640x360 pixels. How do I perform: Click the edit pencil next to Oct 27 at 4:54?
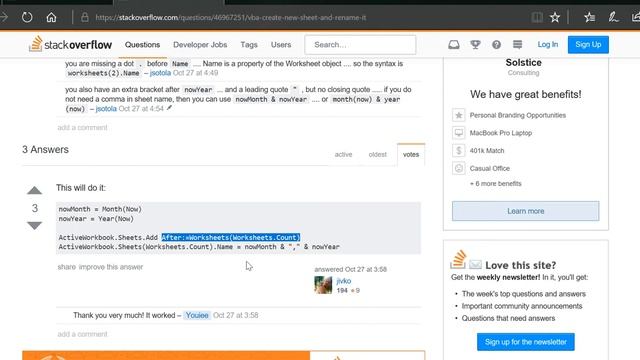169,108
